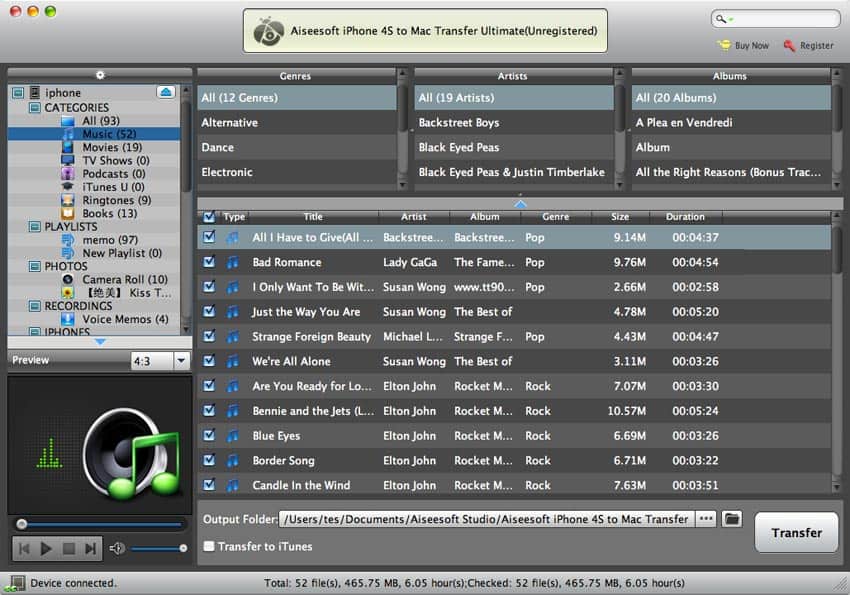The height and width of the screenshot is (595, 850).
Task: Adjust the volume slider
Action: (158, 548)
